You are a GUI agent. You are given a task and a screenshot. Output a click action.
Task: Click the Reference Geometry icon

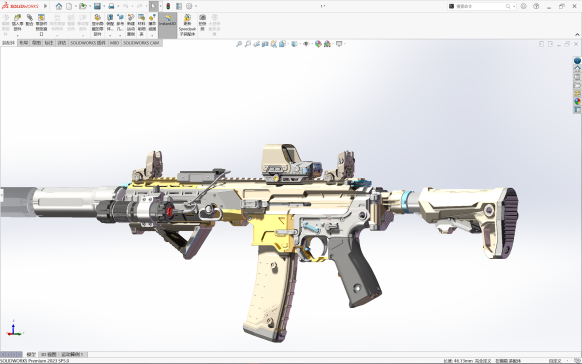120,17
